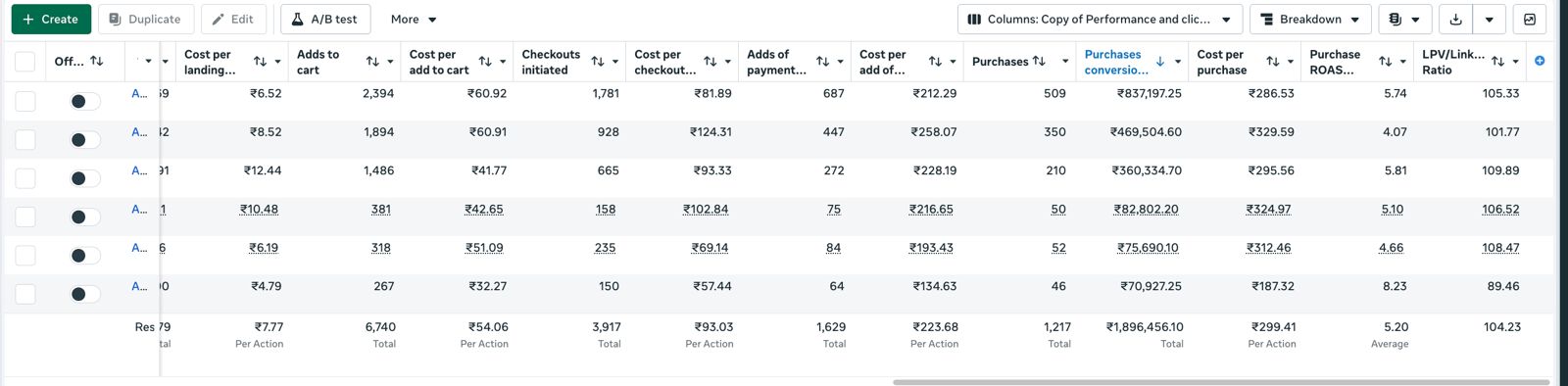This screenshot has height=386, width=1568.
Task: Open LPV/Link Ratio column menu caret
Action: 1516,62
